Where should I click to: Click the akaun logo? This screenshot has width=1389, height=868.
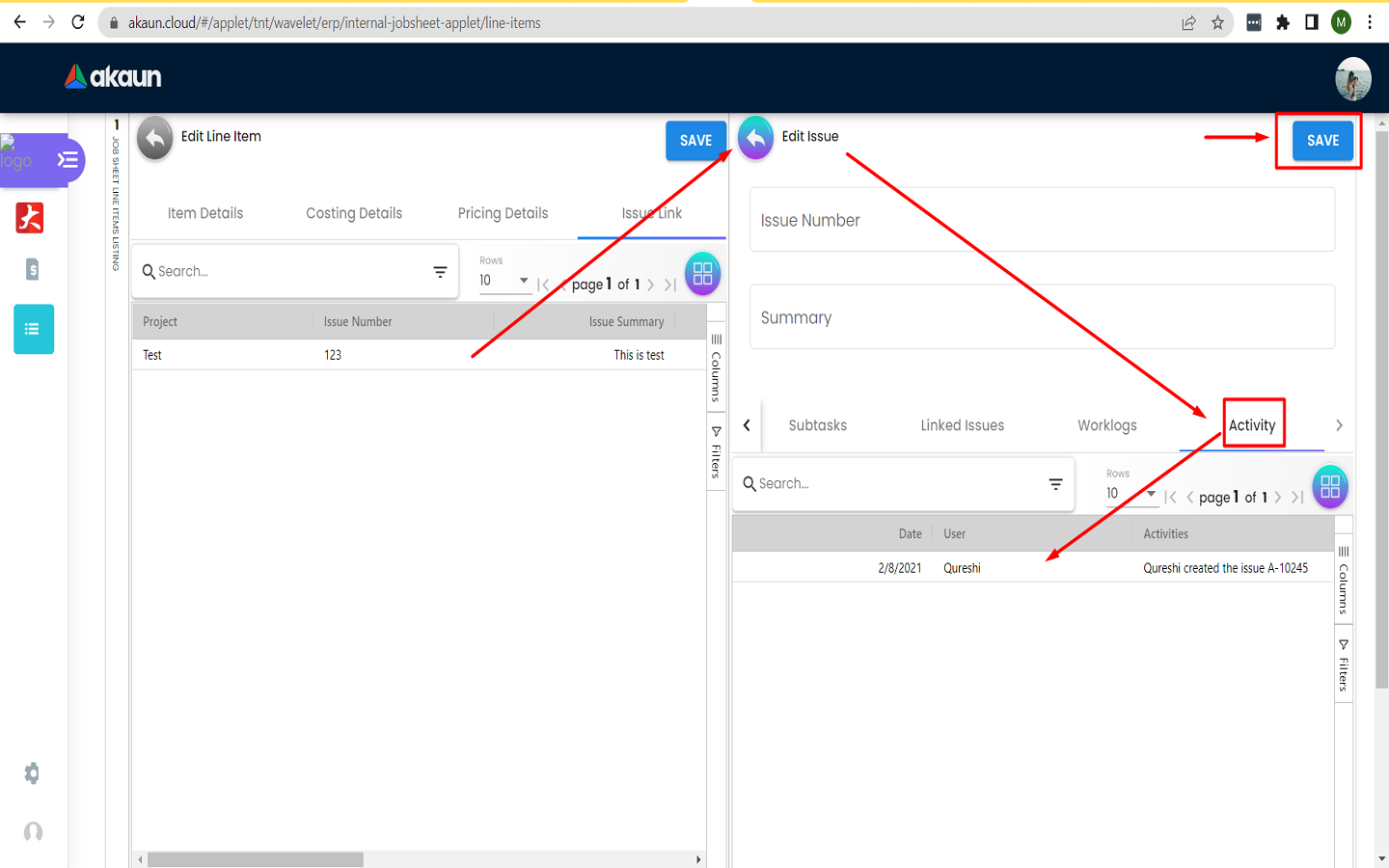pos(113,77)
